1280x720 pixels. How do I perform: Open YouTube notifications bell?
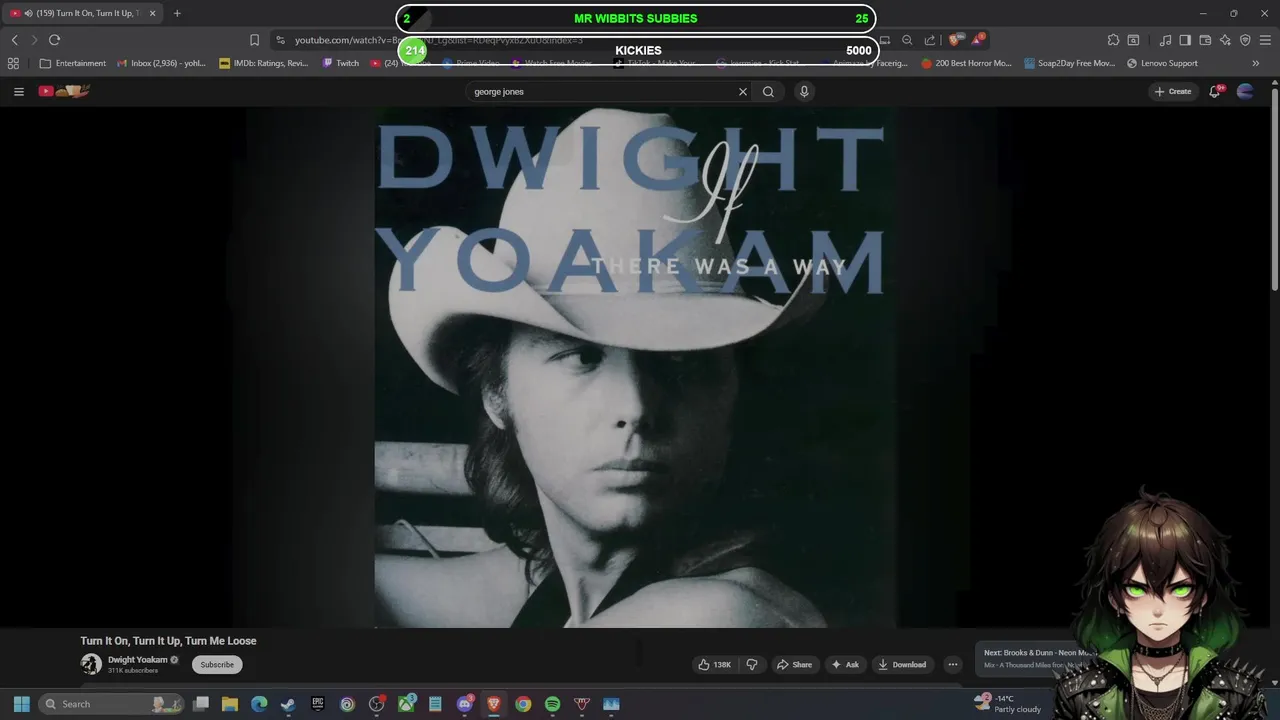click(1215, 91)
